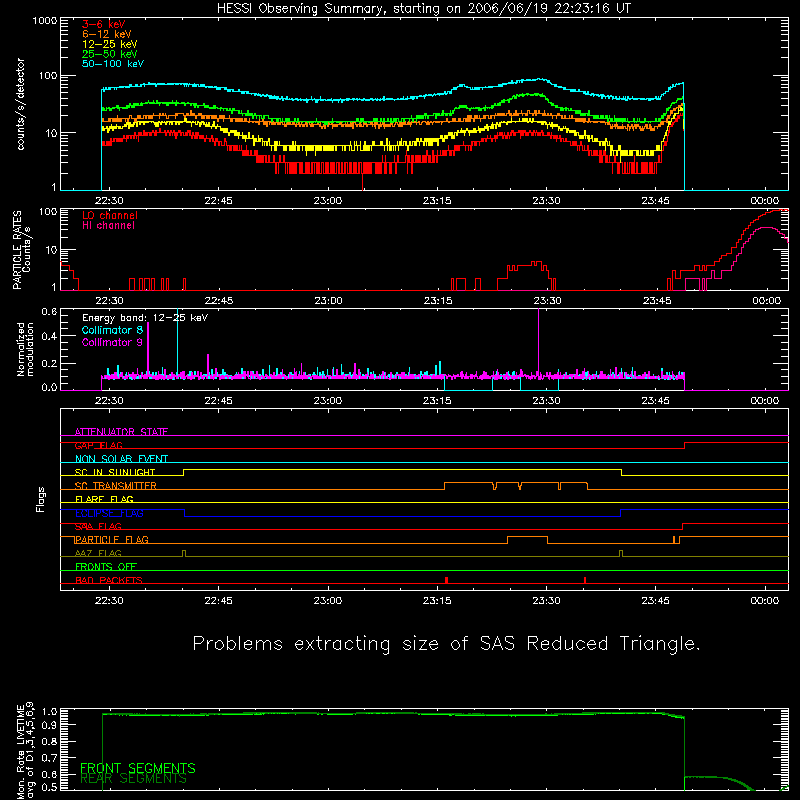Screen dimensions: 800x800
Task: Click the tall cyan Collimator 8 spike near 22:39
Action: [x=177, y=342]
